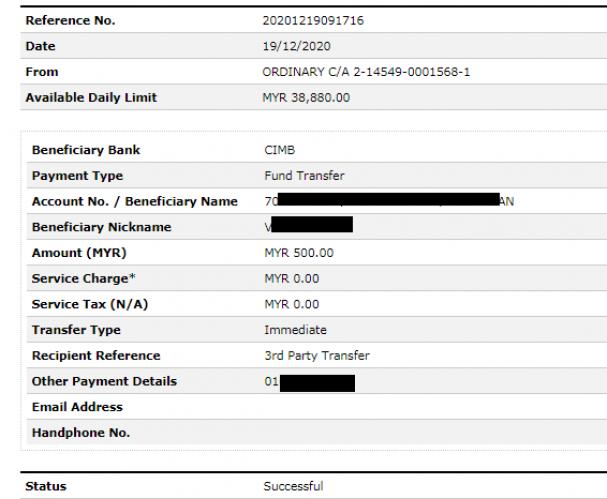Click the Recipient Reference label
607x499 pixels.
tap(96, 355)
